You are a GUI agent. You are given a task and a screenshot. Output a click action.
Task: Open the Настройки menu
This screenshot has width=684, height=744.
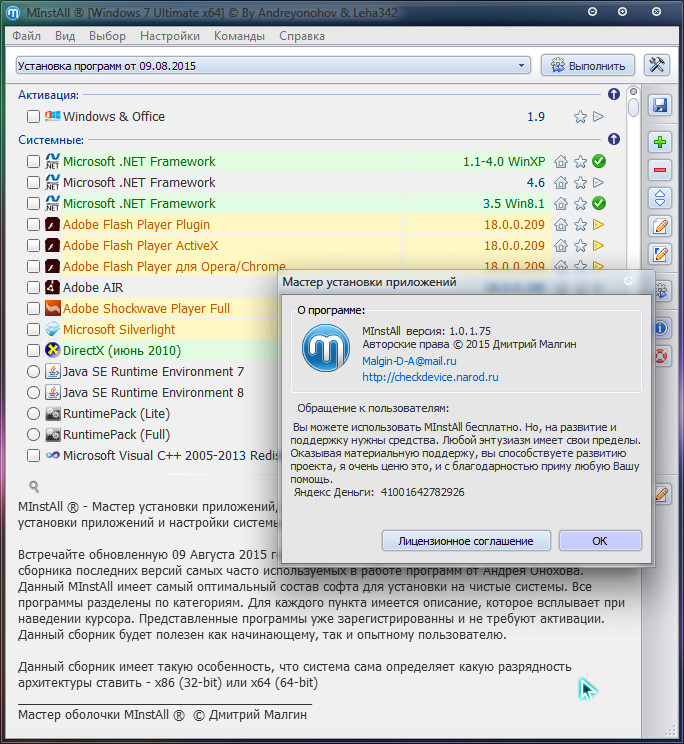click(x=170, y=36)
